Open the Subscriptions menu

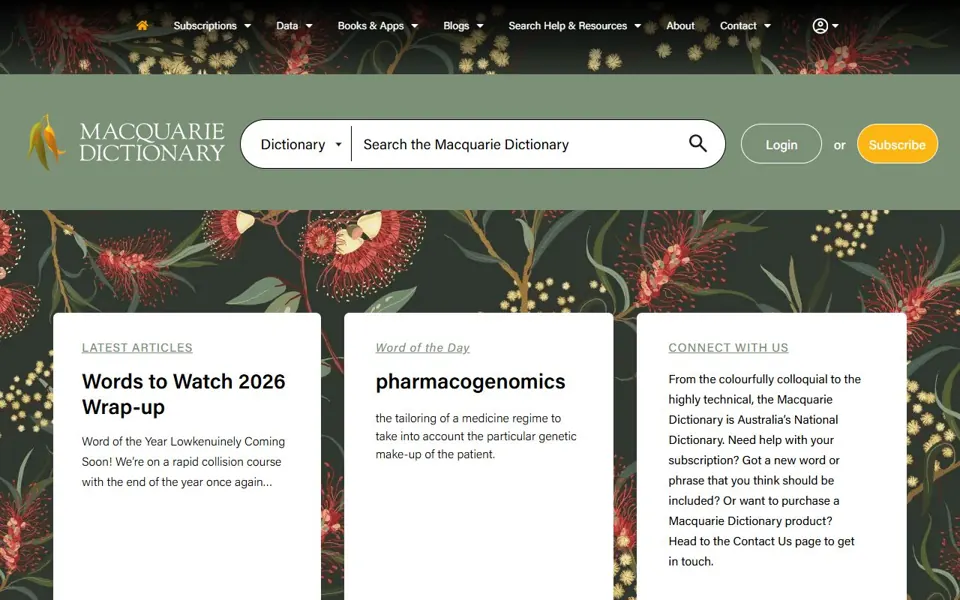204,26
